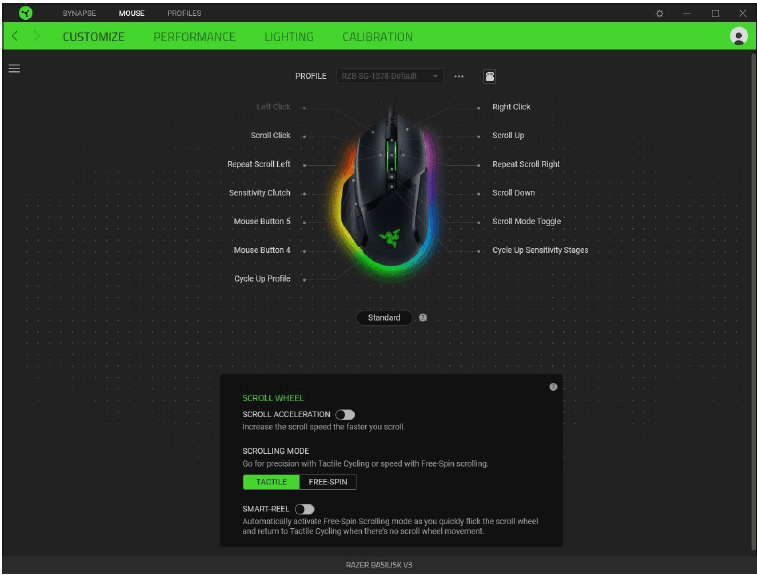This screenshot has width=757, height=575.
Task: Open the user account avatar
Action: [738, 36]
